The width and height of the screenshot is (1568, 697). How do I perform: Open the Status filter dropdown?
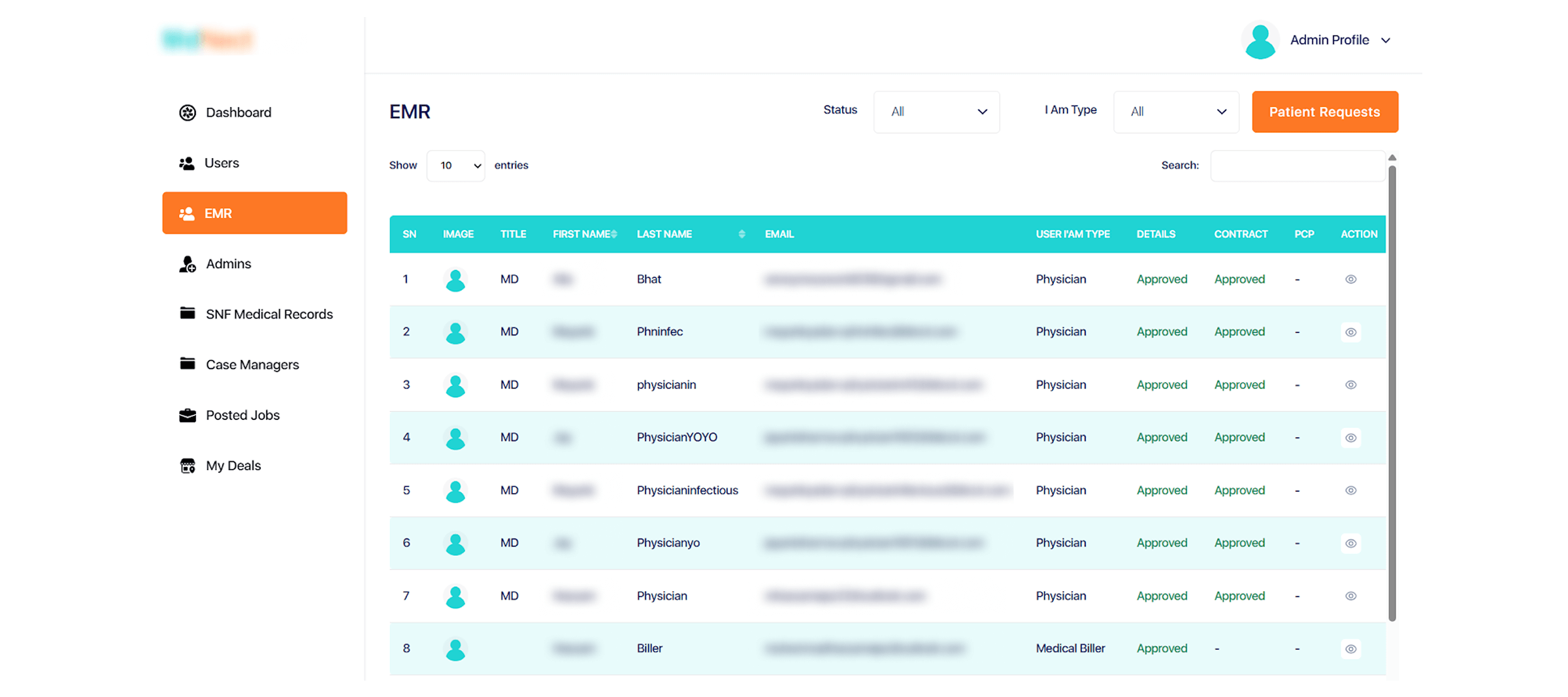click(x=936, y=112)
